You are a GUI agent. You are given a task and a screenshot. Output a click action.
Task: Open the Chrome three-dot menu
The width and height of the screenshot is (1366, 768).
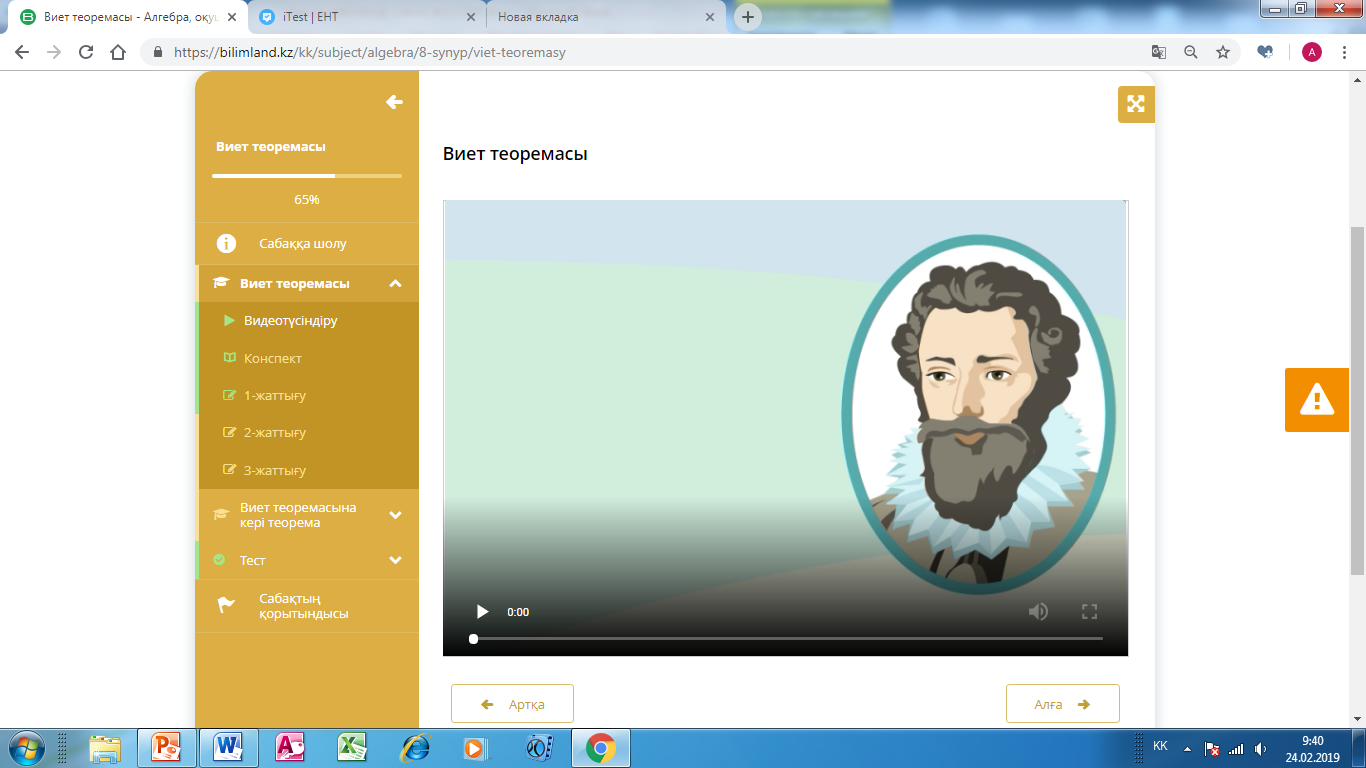(1345, 52)
